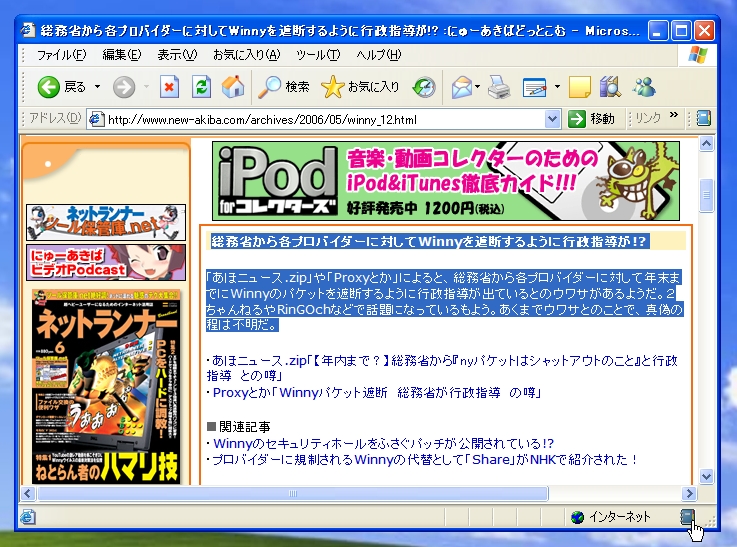Click the green Back arrow button

point(48,87)
